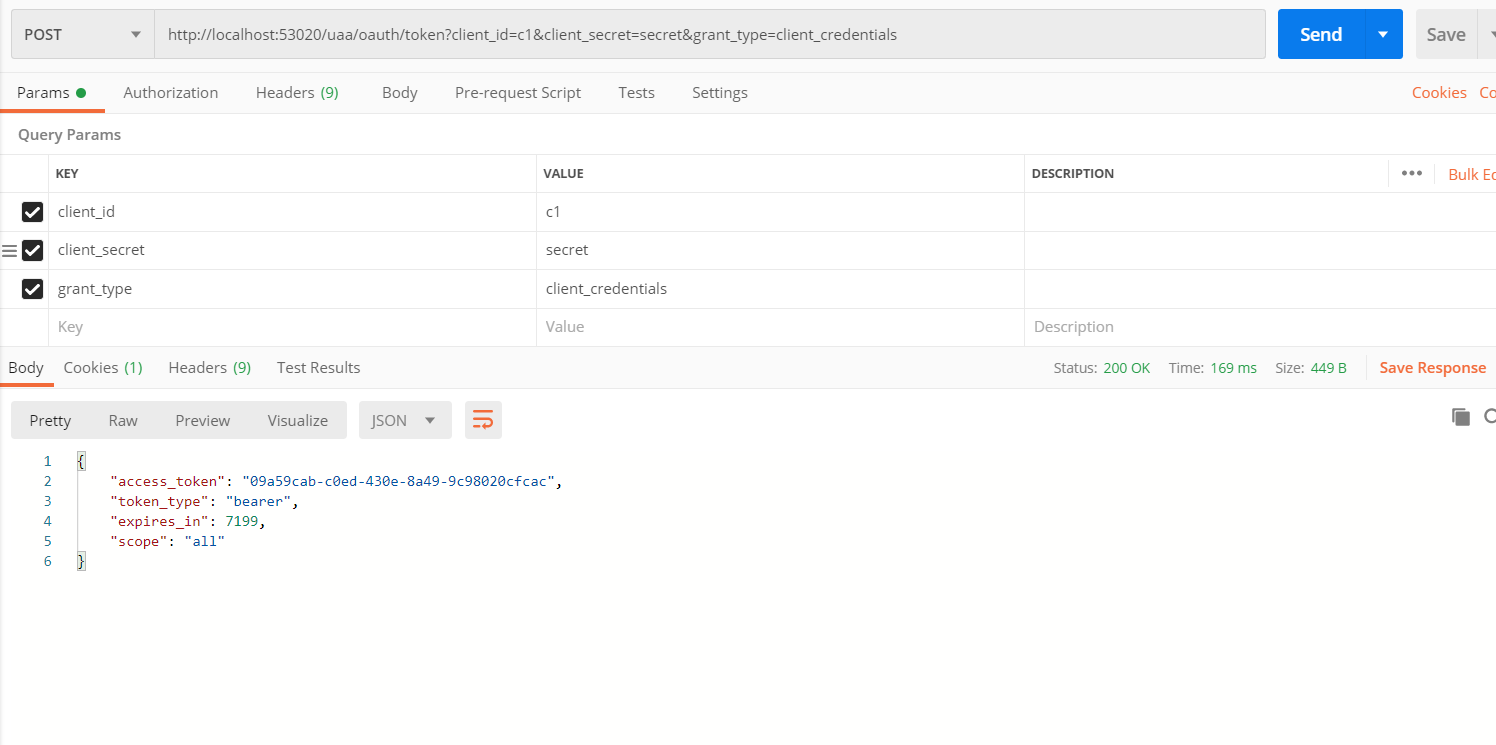The height and width of the screenshot is (745, 1496).
Task: Click the copy response icon
Action: (1461, 417)
